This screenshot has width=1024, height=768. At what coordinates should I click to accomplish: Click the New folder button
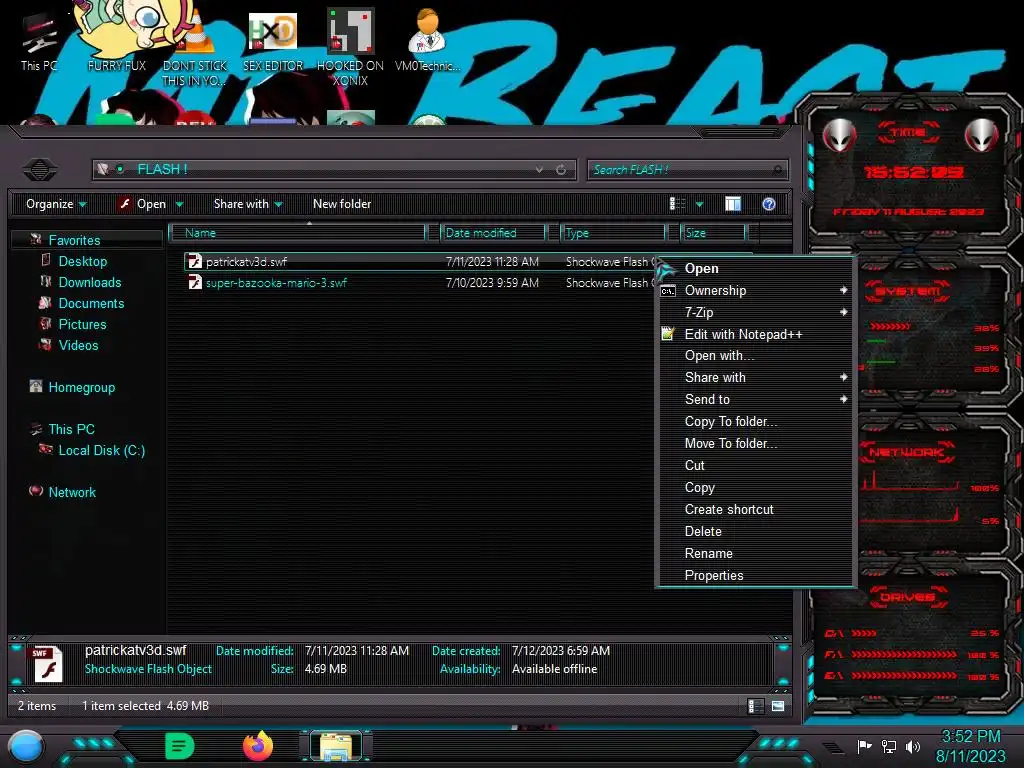(342, 204)
